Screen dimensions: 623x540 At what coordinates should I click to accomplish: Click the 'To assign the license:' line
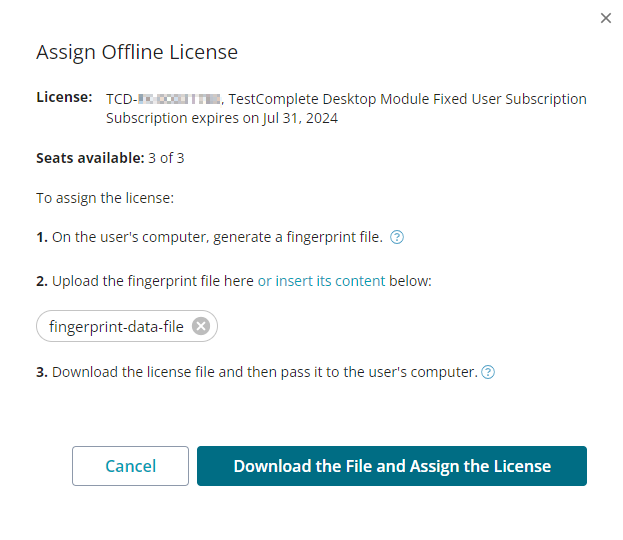pyautogui.click(x=105, y=198)
